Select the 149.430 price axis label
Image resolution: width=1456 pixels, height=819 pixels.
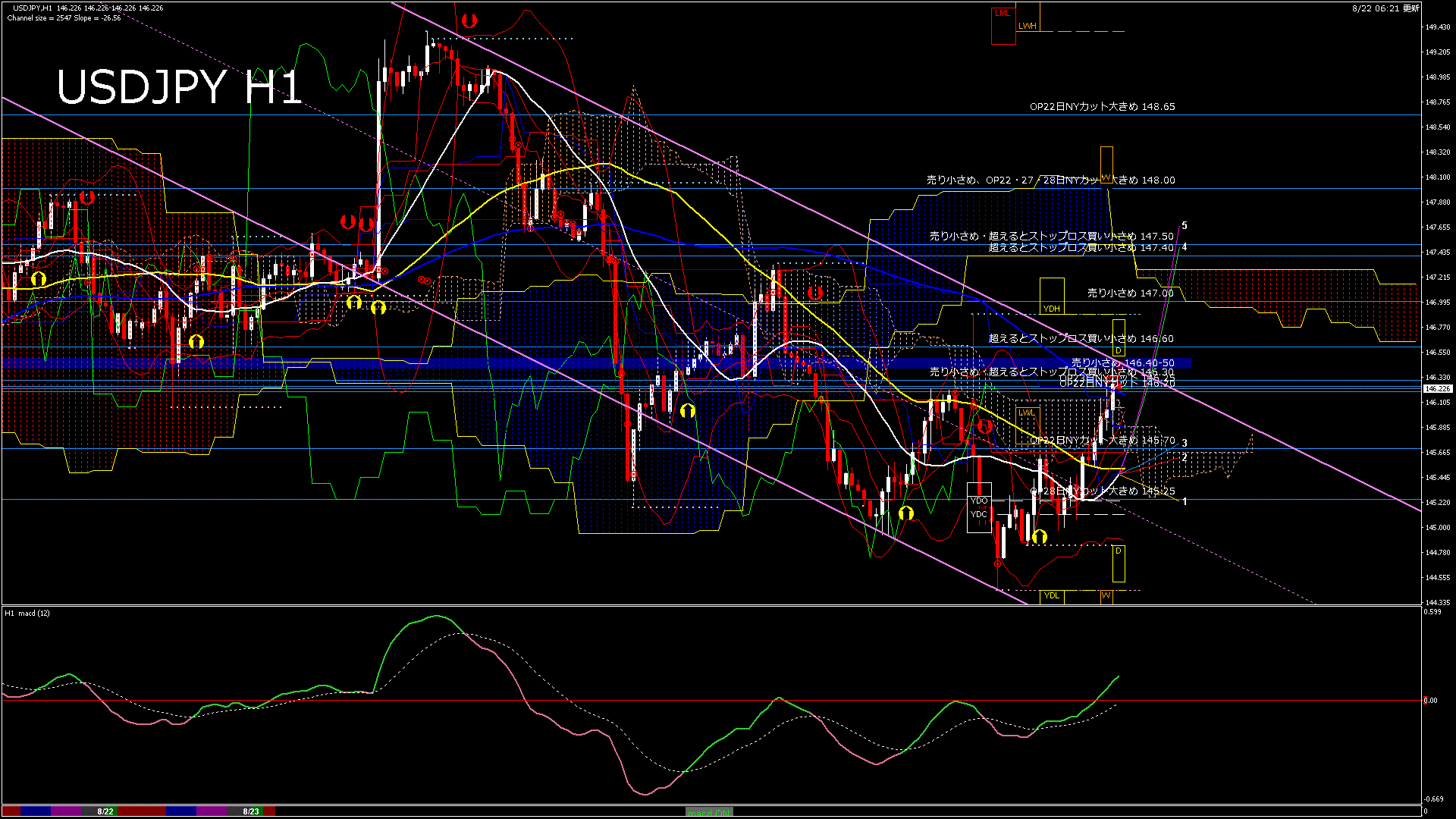click(1438, 27)
